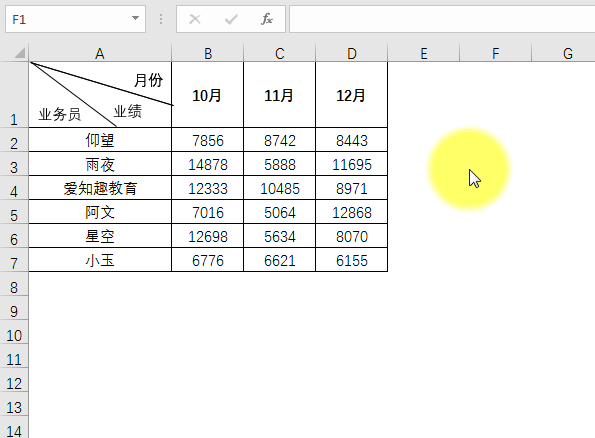Click inside the Name Box showing F1
The height and width of the screenshot is (438, 595).
pos(68,19)
